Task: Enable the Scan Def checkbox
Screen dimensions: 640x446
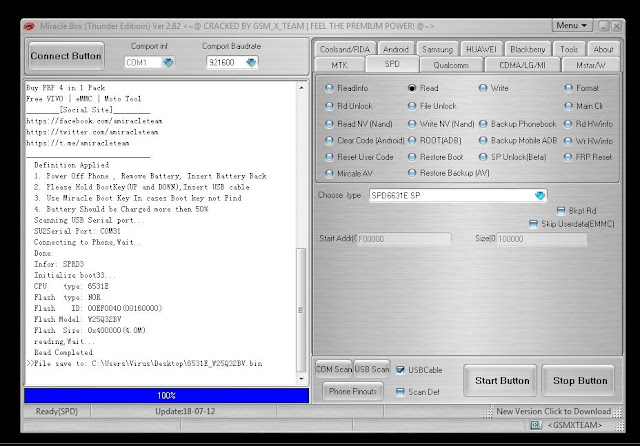Action: pyautogui.click(x=400, y=392)
